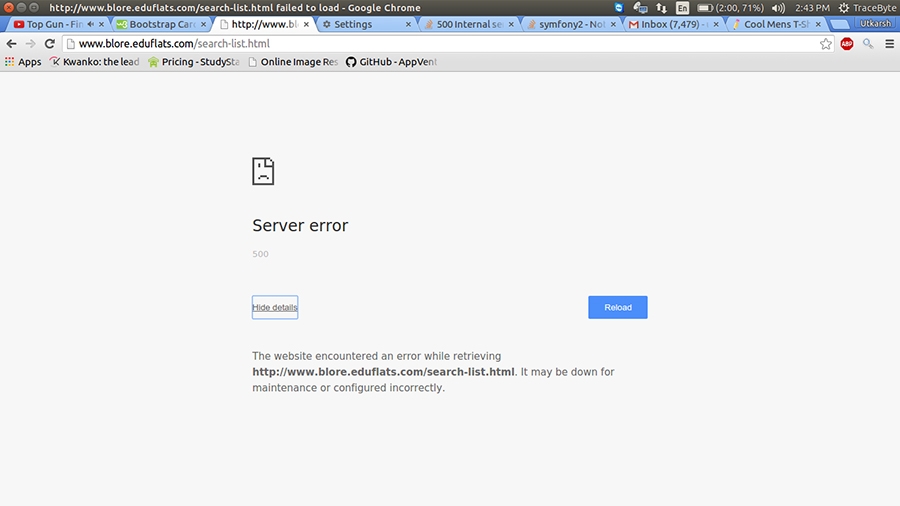Click the browser back arrow
This screenshot has height=506, width=900.
coord(12,44)
